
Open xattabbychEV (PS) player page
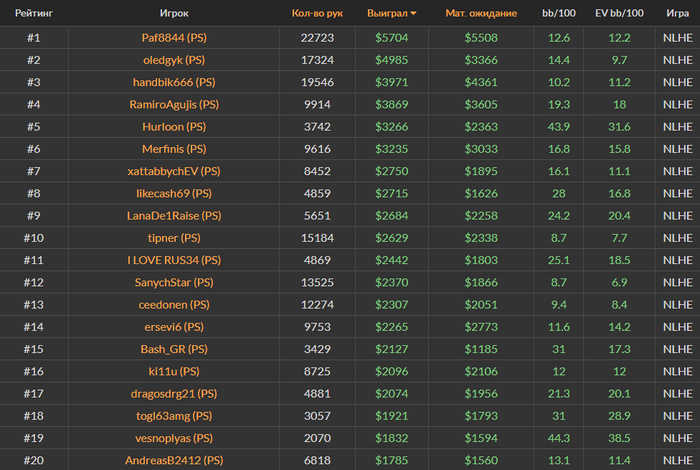(174, 171)
